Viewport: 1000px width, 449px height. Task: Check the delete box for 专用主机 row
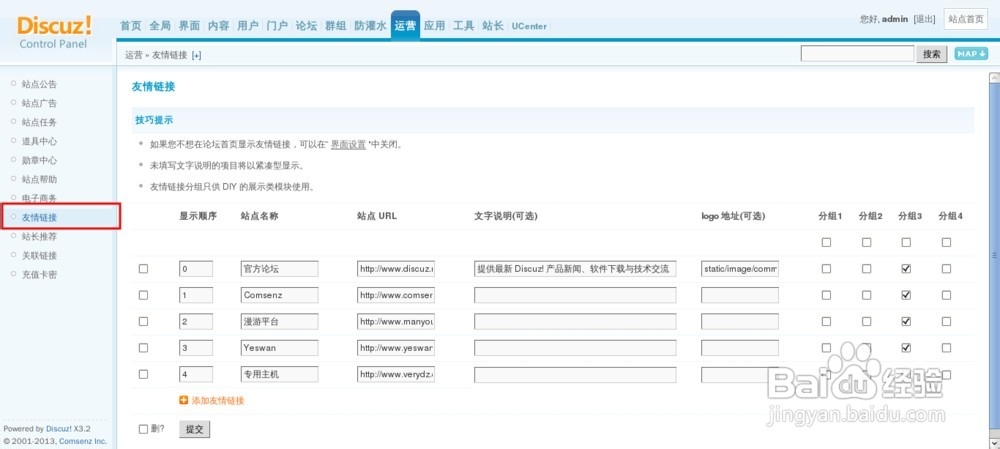pos(143,374)
